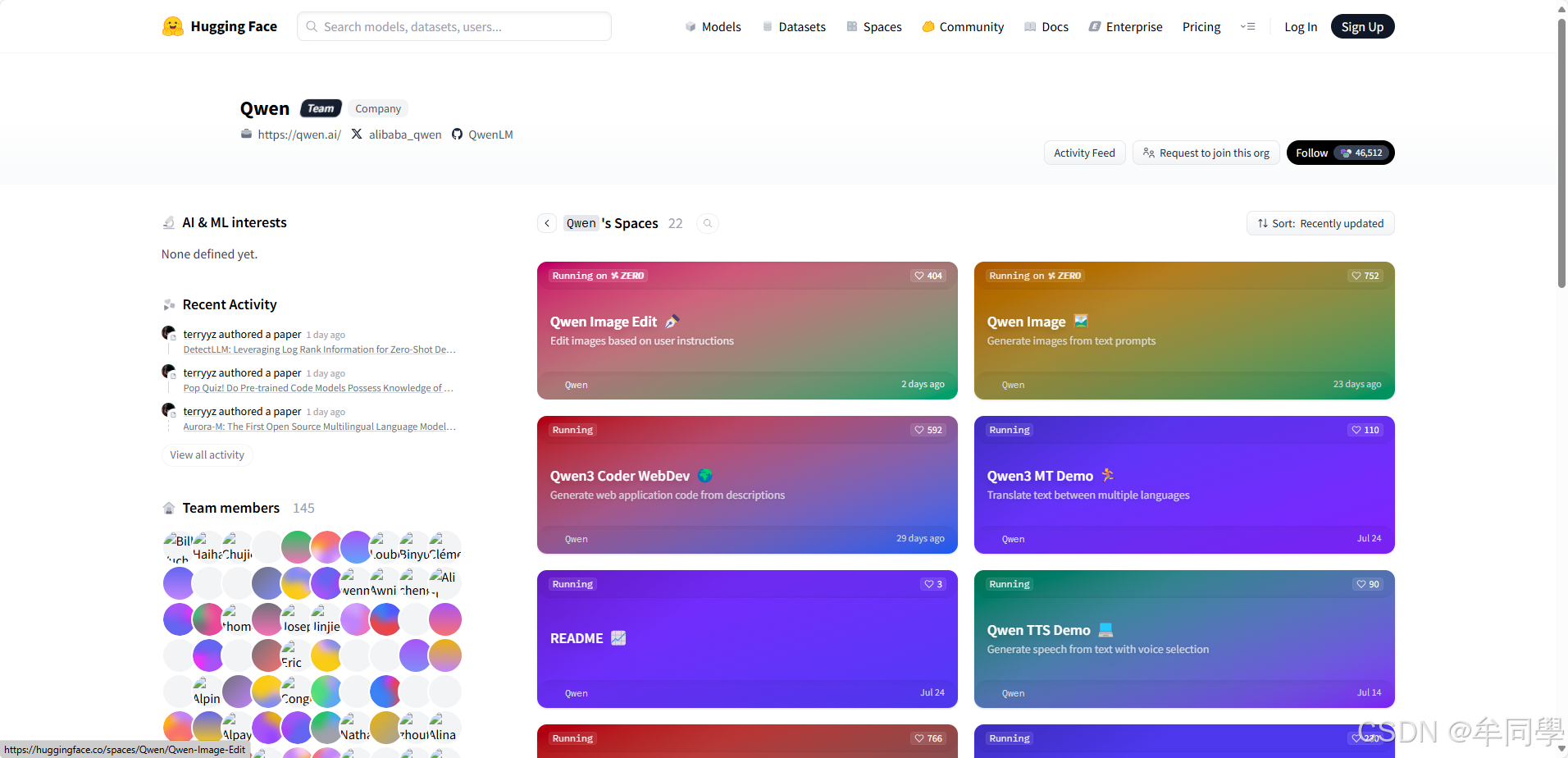This screenshot has width=1568, height=758.
Task: Click the Running on ZERO badge of Qwen Image Edit
Action: pyautogui.click(x=598, y=276)
